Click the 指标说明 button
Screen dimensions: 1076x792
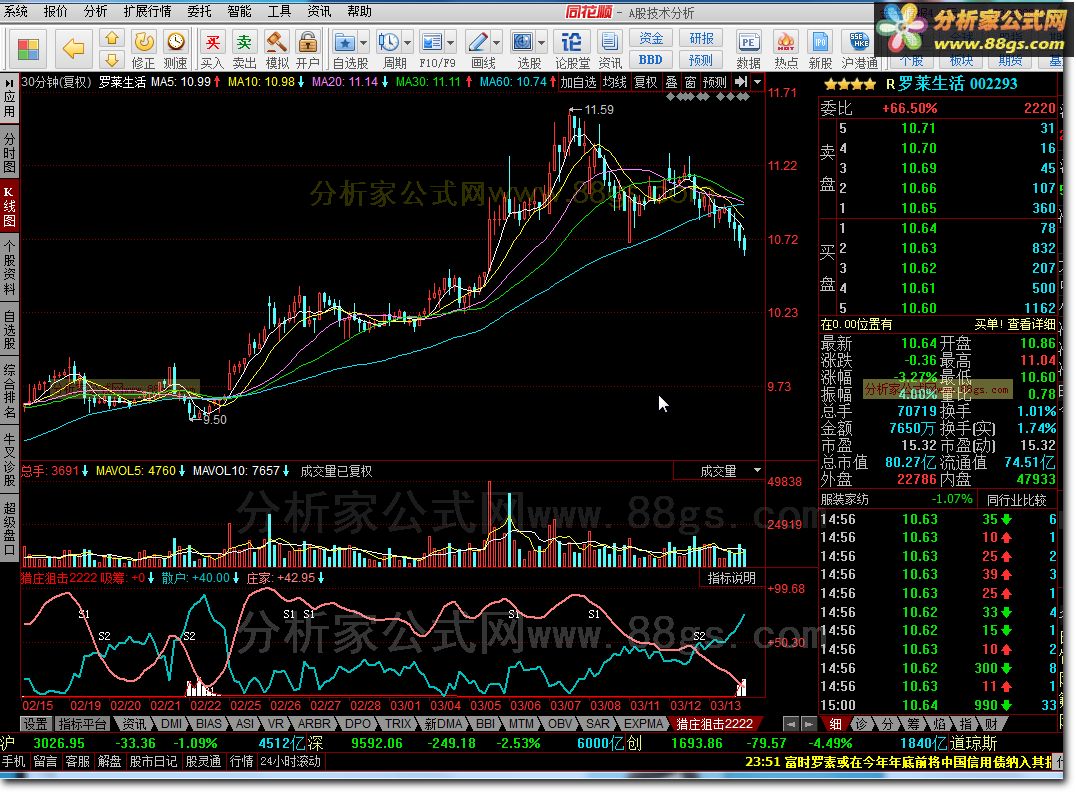point(732,578)
